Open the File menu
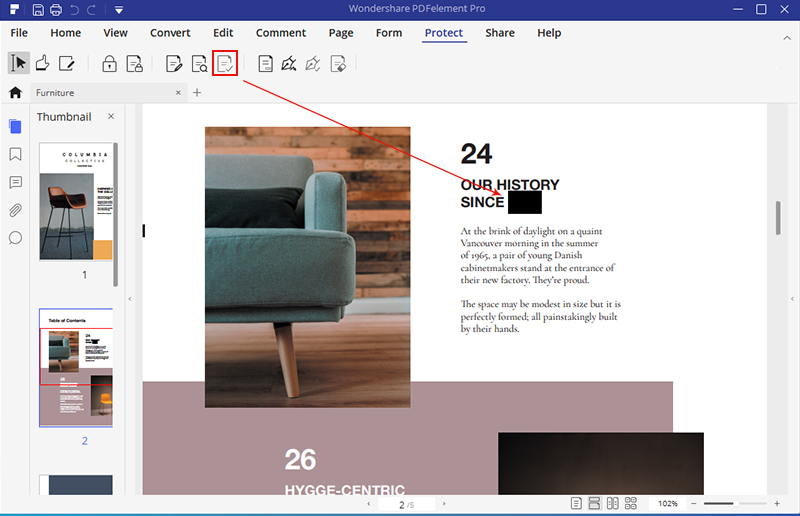 19,33
